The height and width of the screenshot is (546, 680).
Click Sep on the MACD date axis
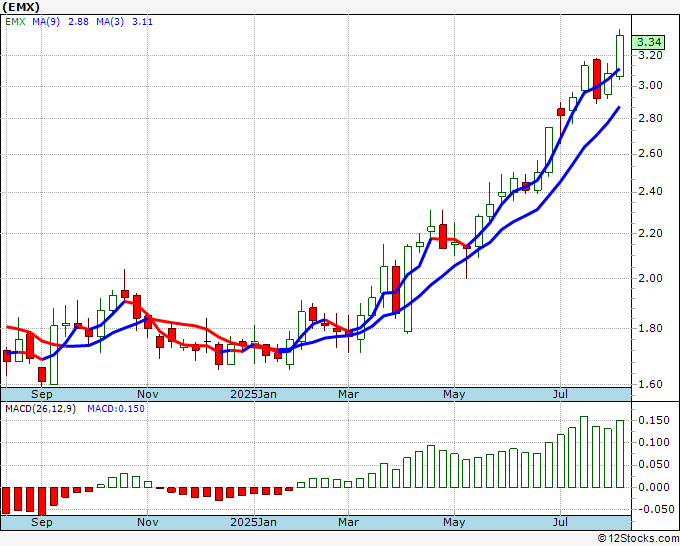tap(42, 522)
